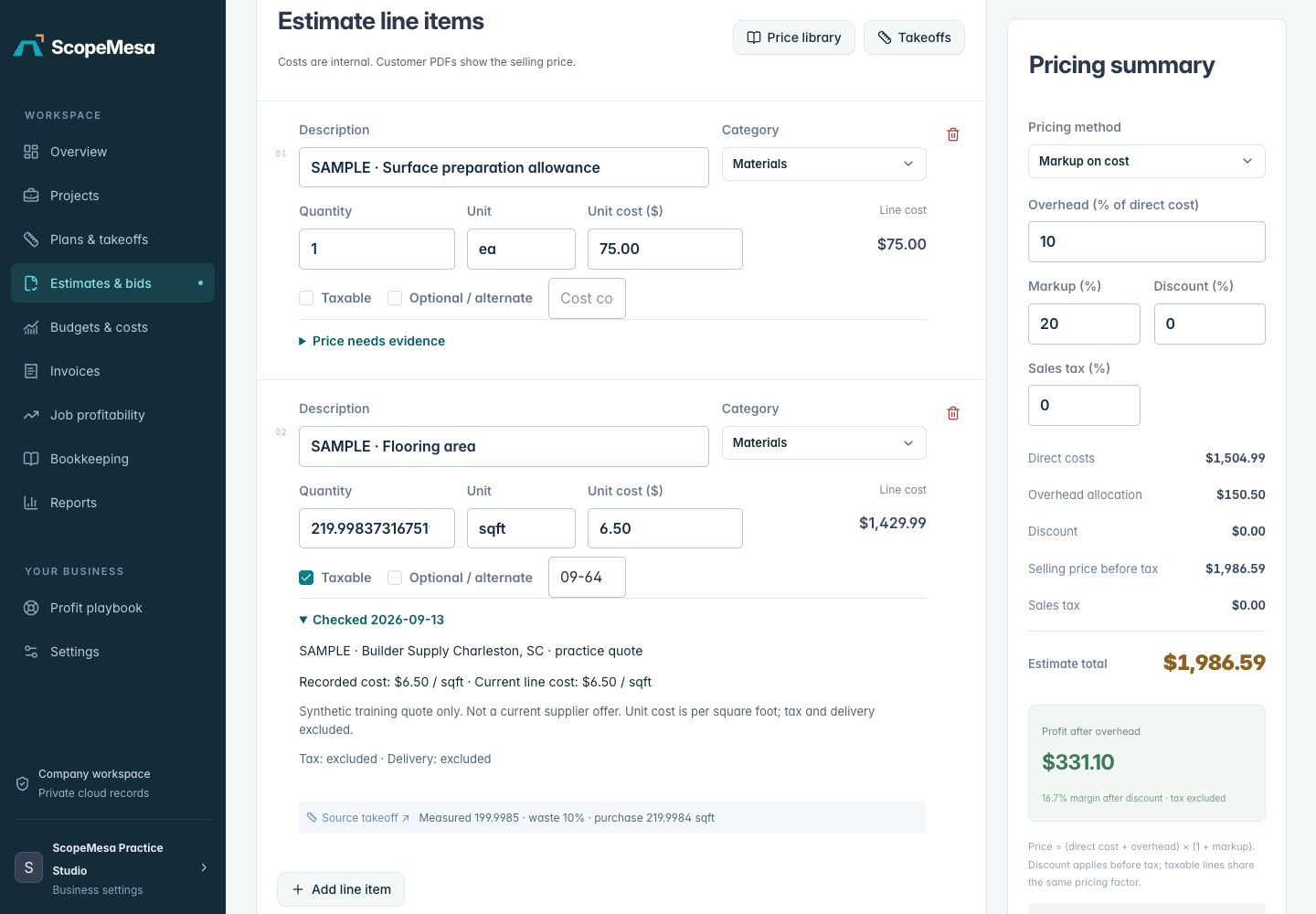Click the cost code field showing 09-64
Viewport: 1316px width, 914px height.
tap(587, 577)
